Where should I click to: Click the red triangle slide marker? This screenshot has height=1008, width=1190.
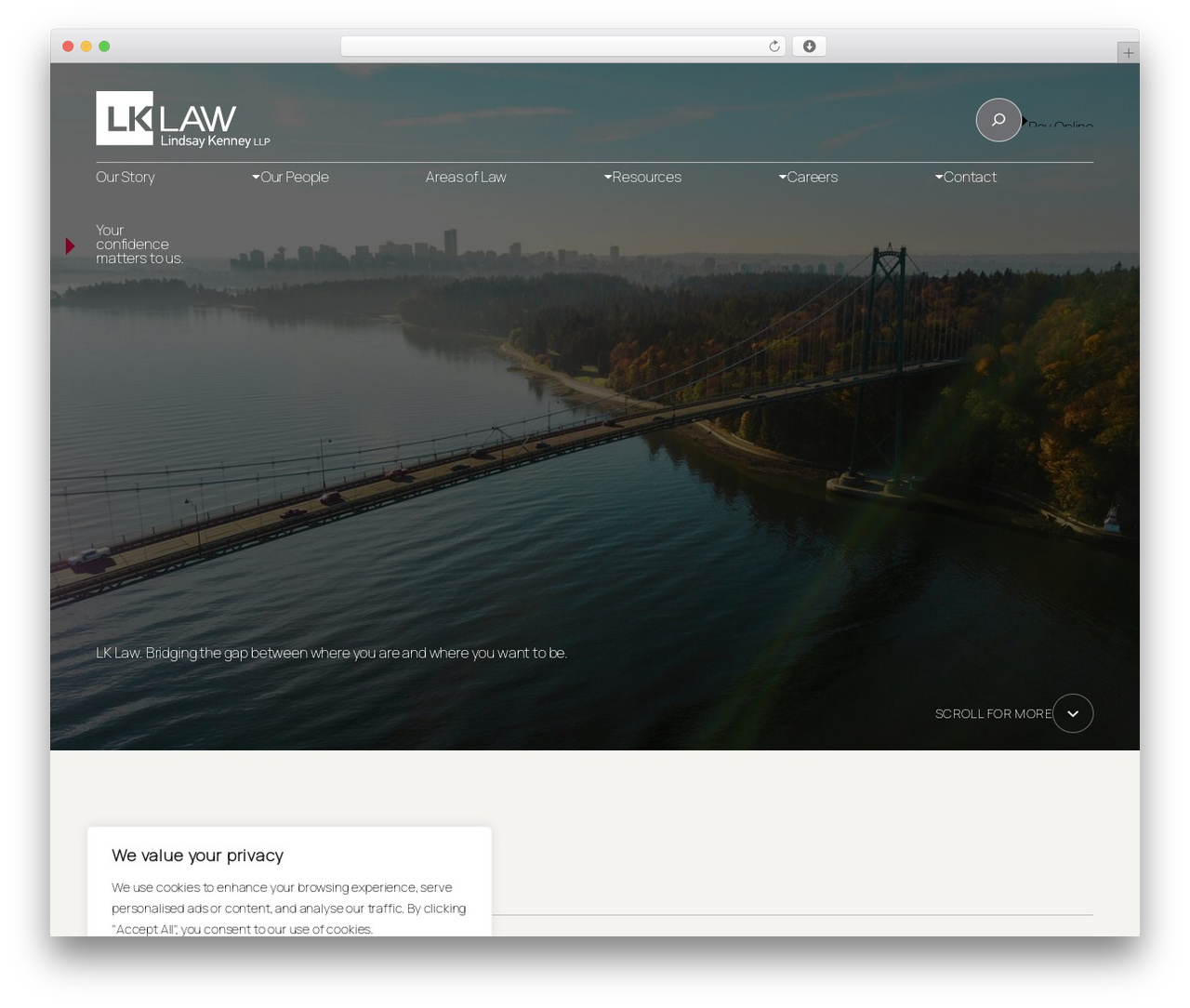pyautogui.click(x=71, y=246)
